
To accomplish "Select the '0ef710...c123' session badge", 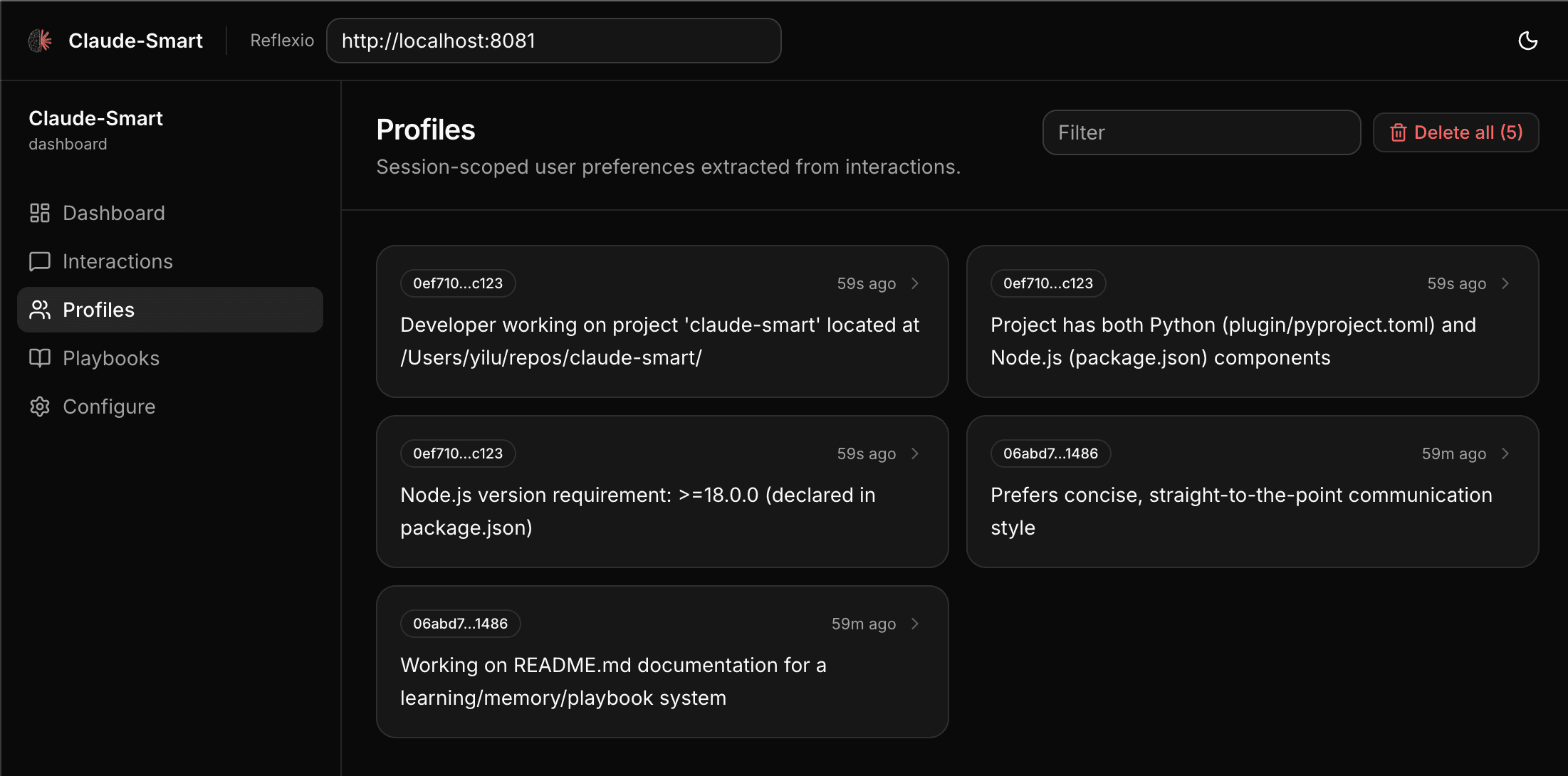I will pyautogui.click(x=457, y=283).
